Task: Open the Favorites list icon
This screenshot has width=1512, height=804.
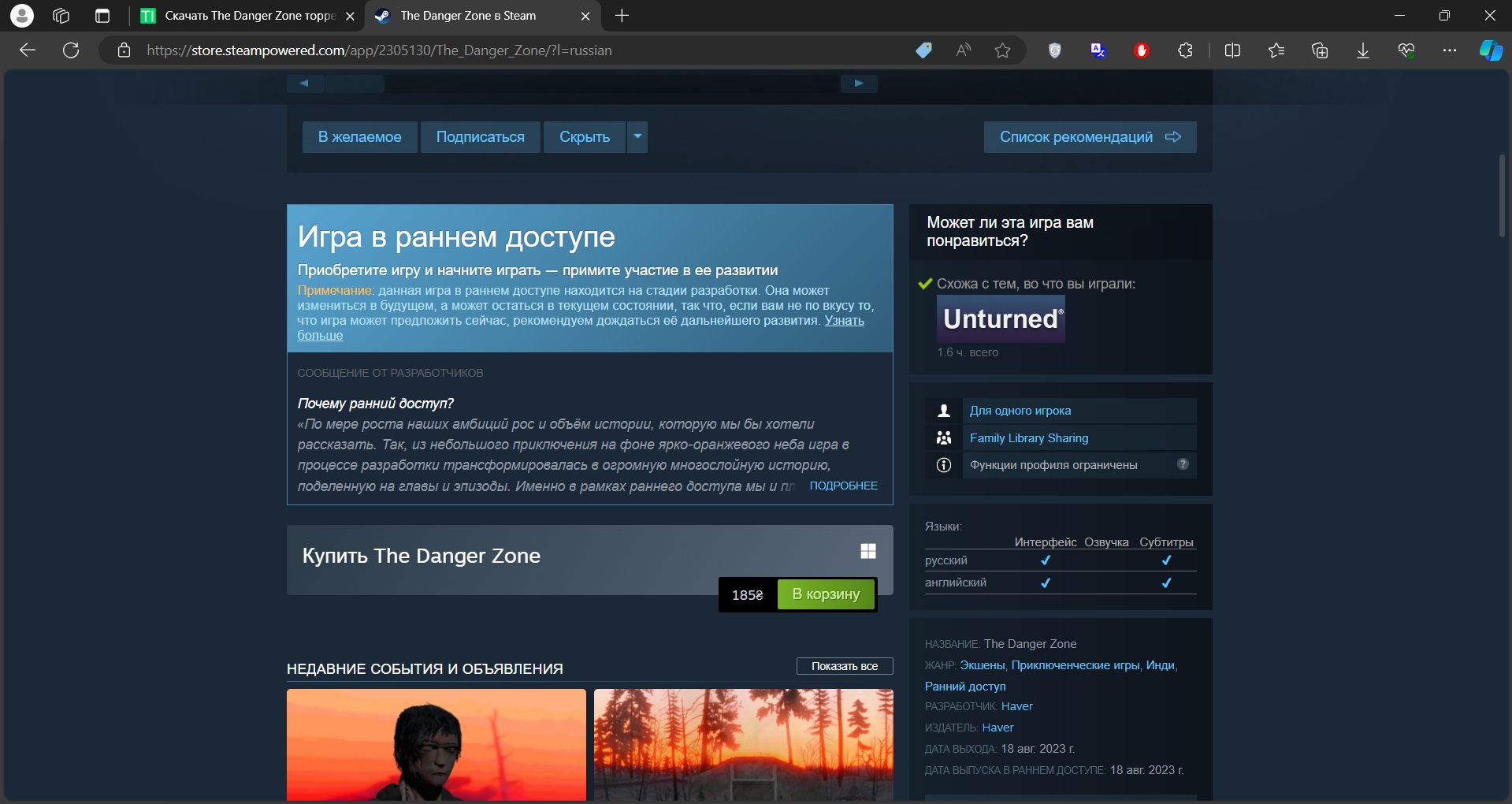Action: point(1276,50)
